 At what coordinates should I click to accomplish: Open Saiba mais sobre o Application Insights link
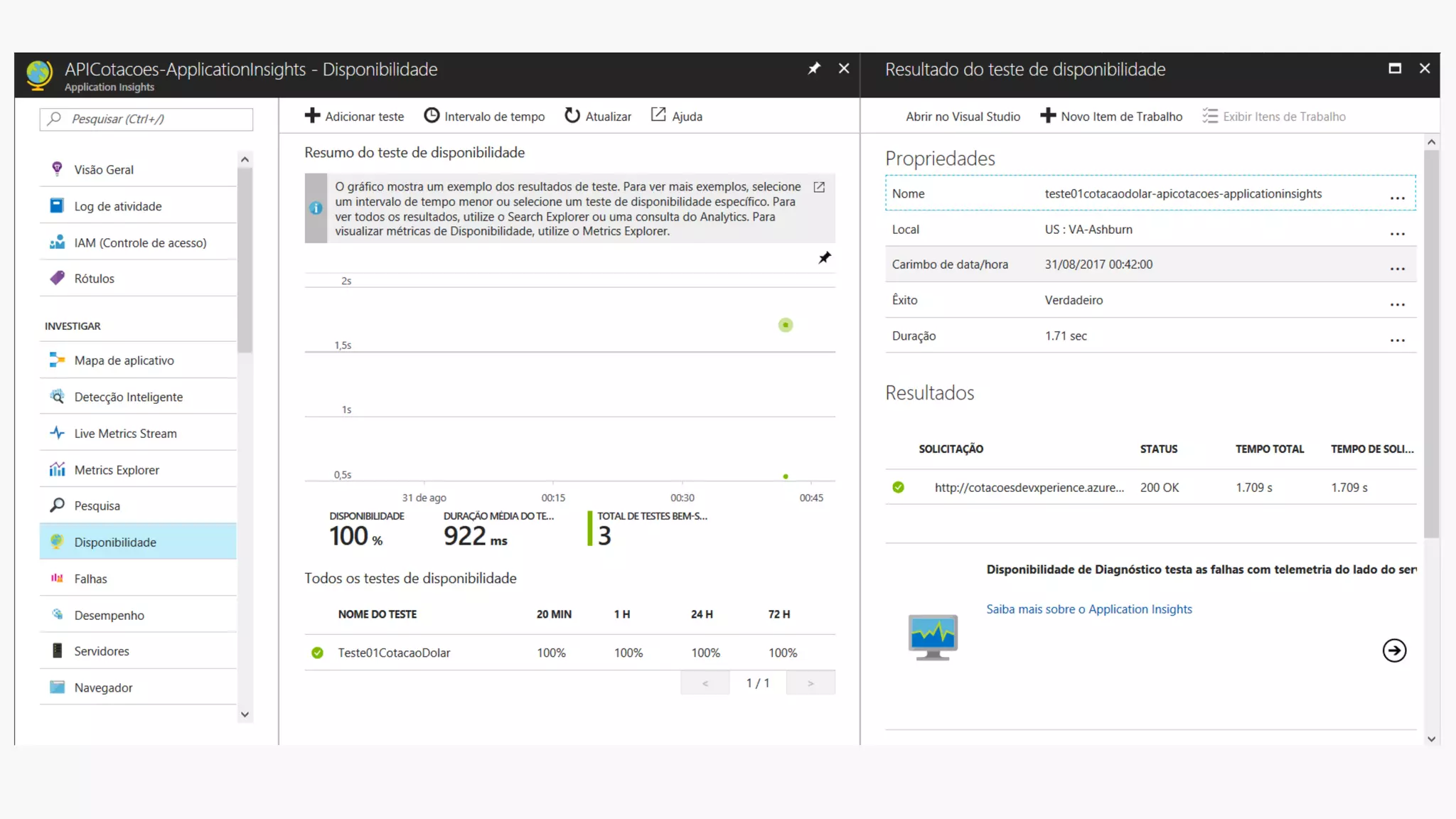pyautogui.click(x=1089, y=609)
